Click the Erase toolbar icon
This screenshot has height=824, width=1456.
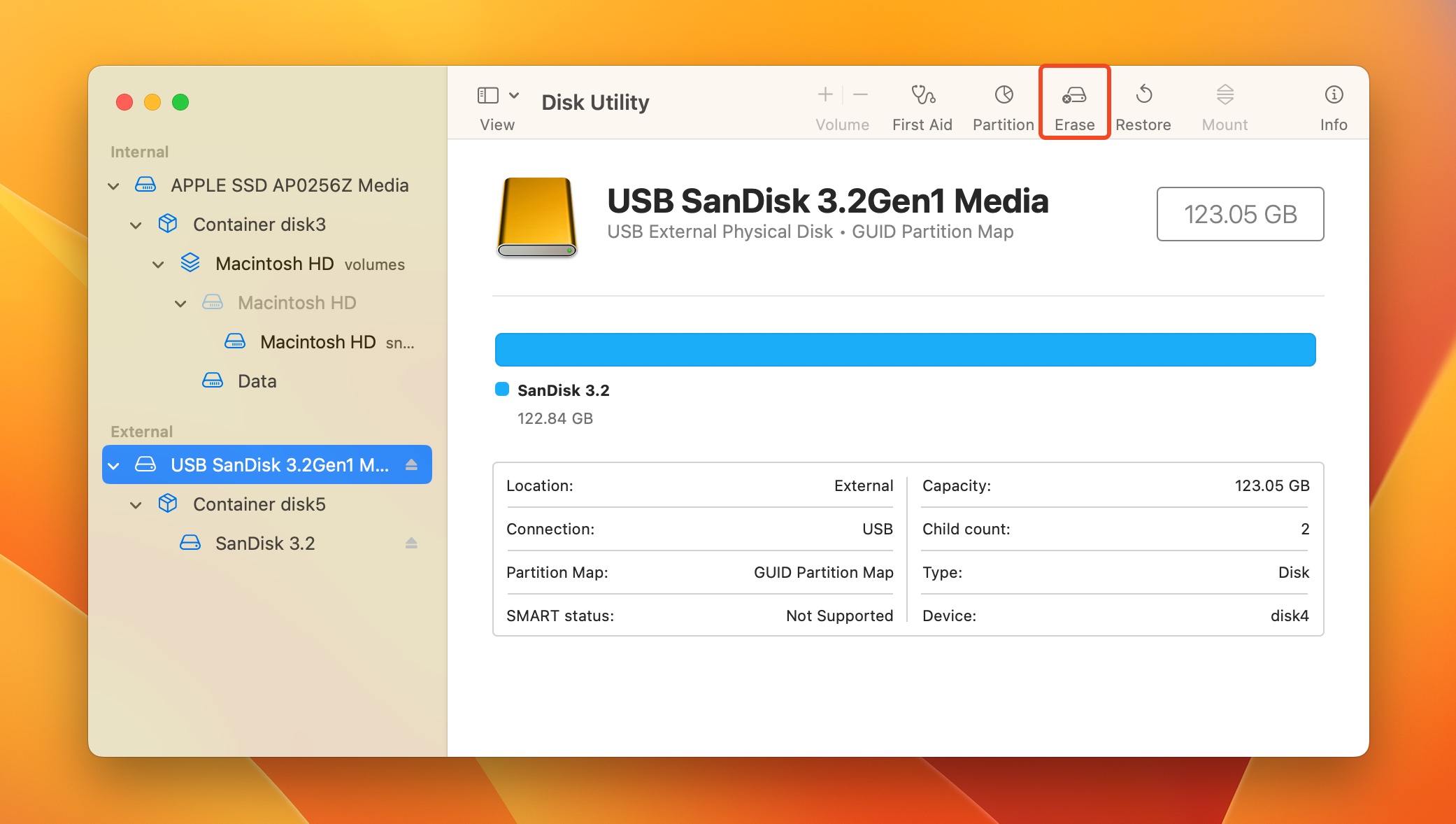[1074, 95]
